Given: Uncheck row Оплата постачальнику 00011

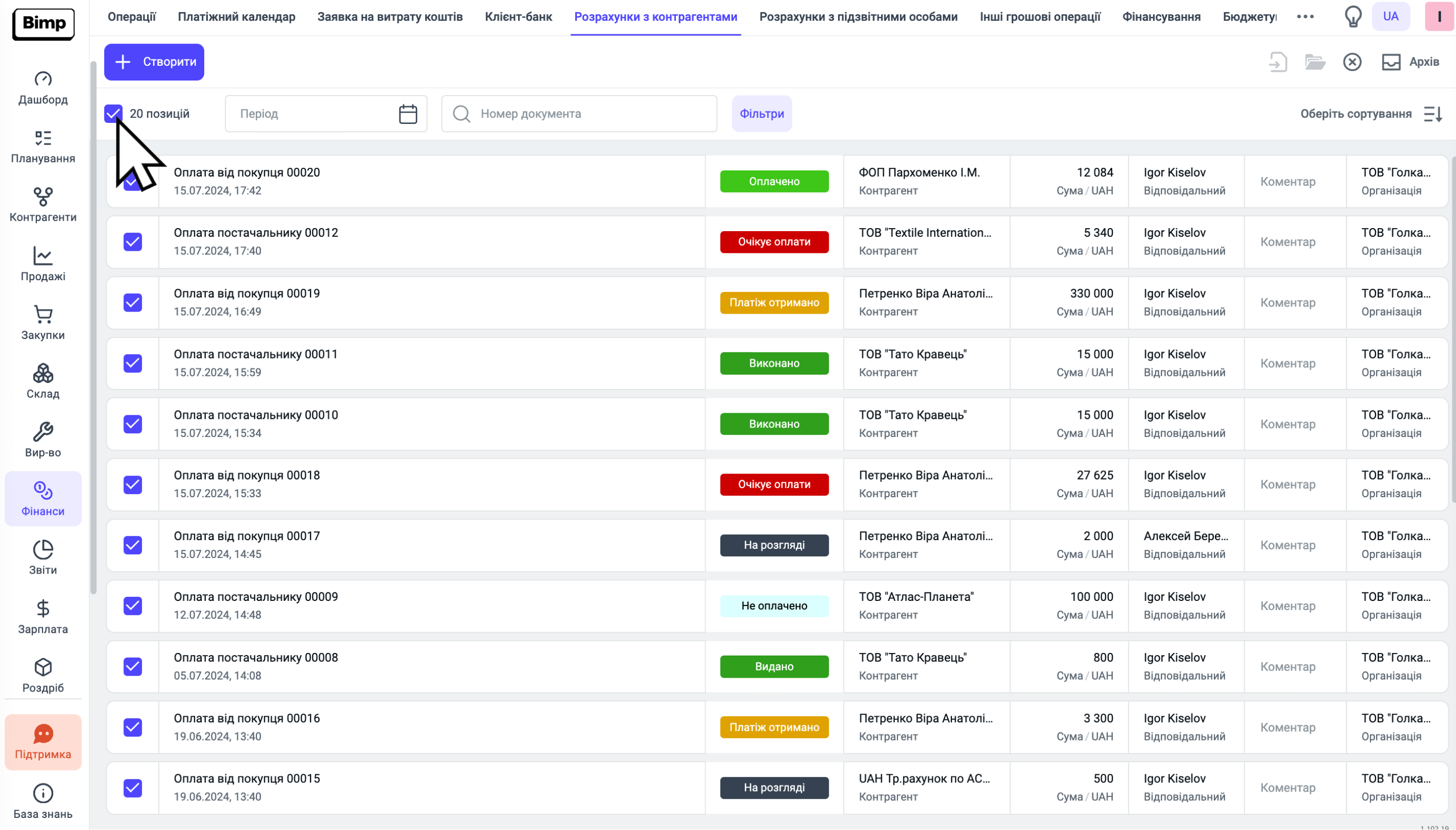Looking at the screenshot, I should (133, 363).
